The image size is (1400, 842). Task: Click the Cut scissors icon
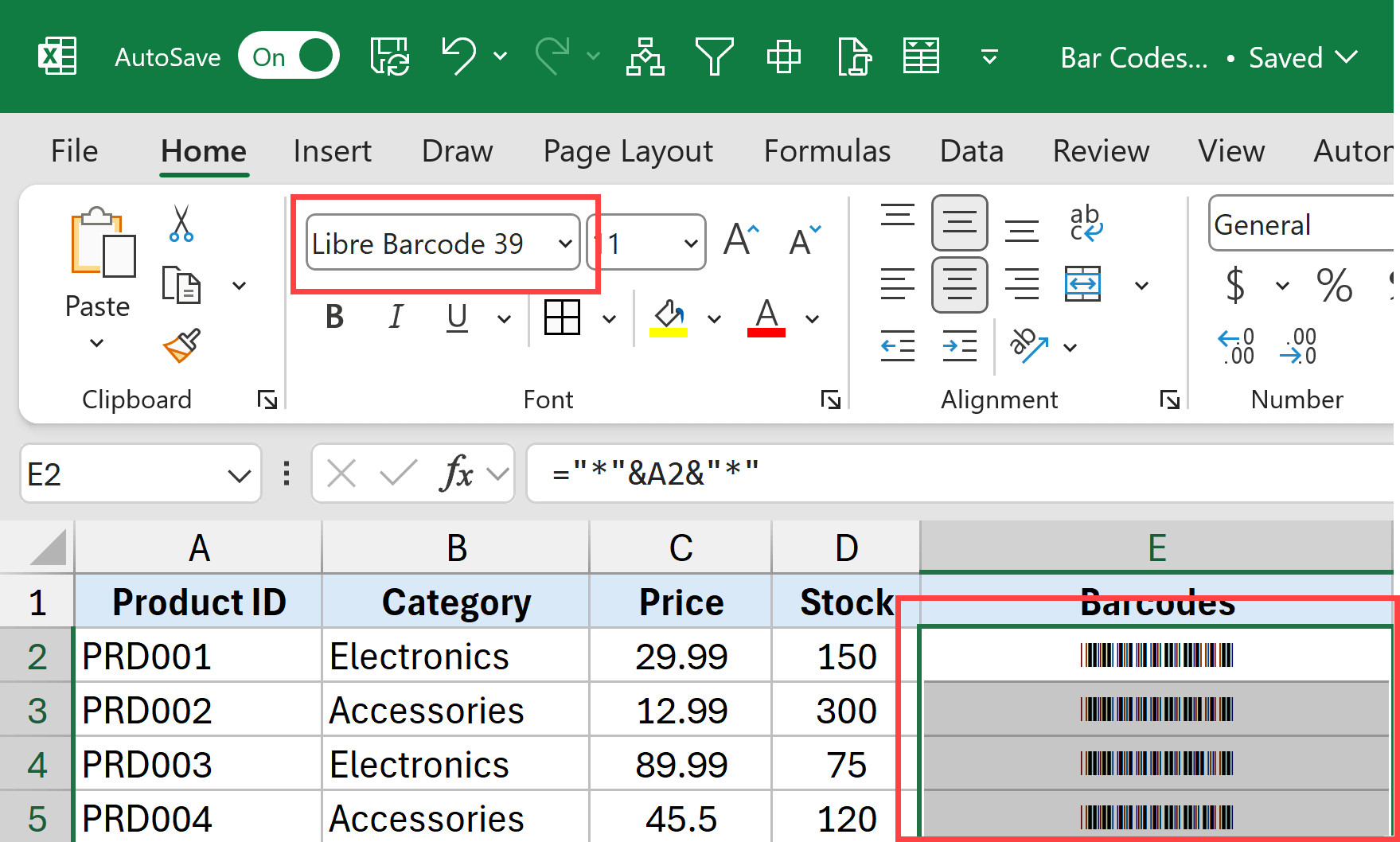tap(181, 225)
